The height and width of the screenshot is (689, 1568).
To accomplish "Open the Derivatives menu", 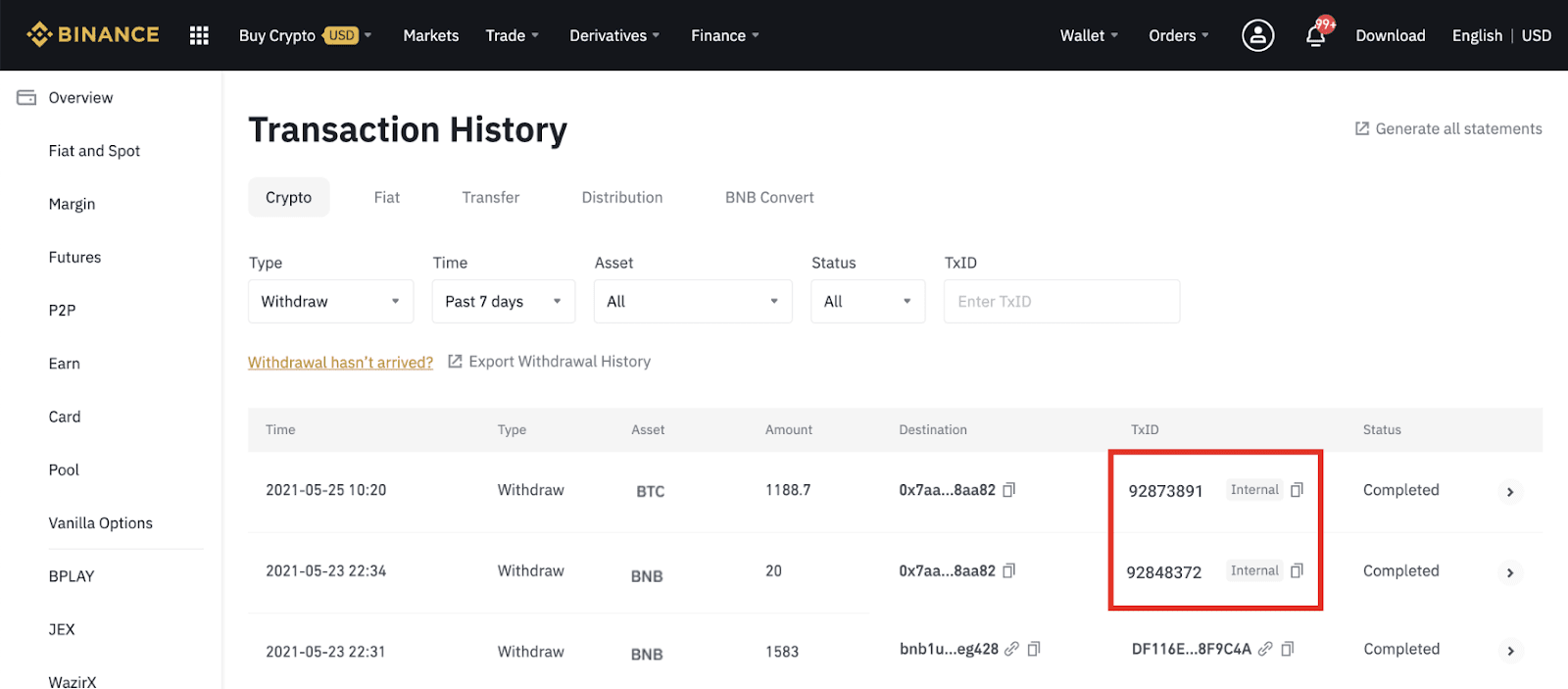I will click(x=614, y=35).
